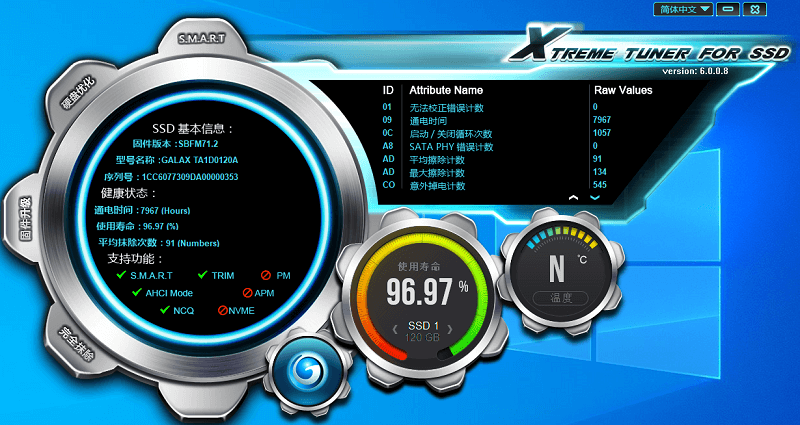Click the SSD 1 drive label
The height and width of the screenshot is (425, 800).
[423, 326]
